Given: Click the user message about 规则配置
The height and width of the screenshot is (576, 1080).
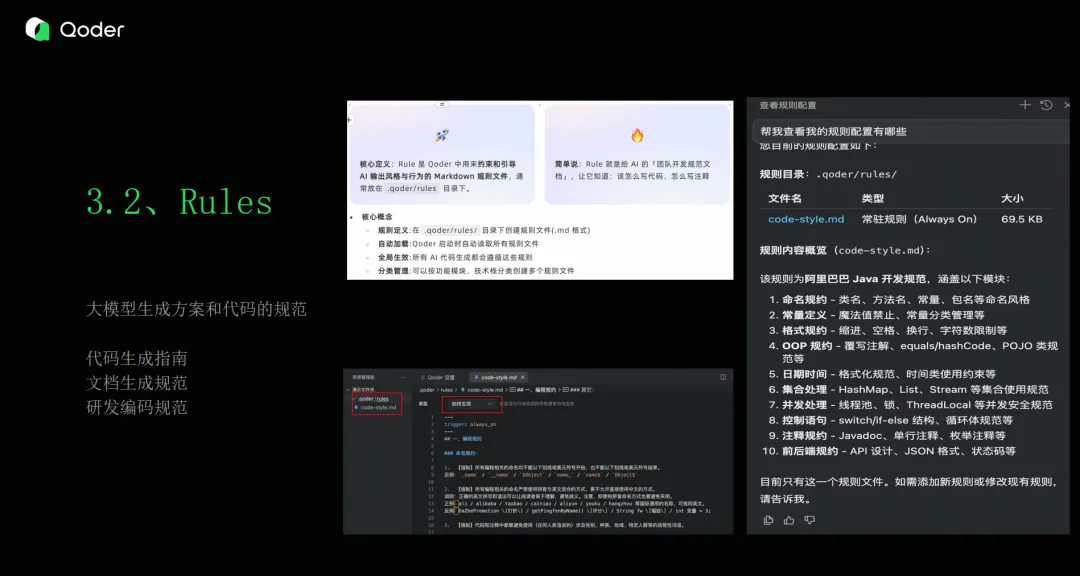Looking at the screenshot, I should (x=911, y=131).
